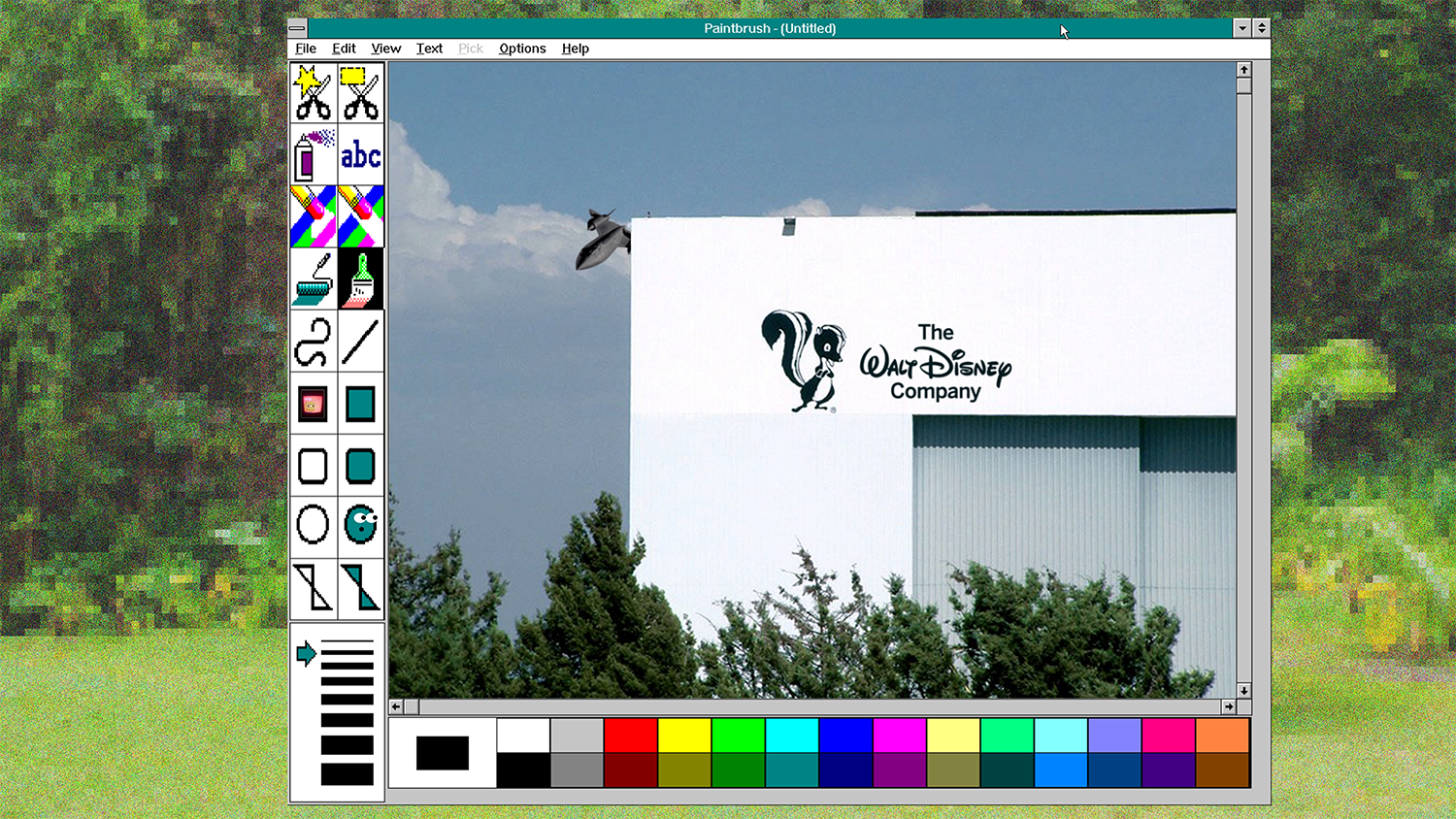This screenshot has height=819, width=1456.
Task: Open the Options menu
Action: tap(522, 49)
